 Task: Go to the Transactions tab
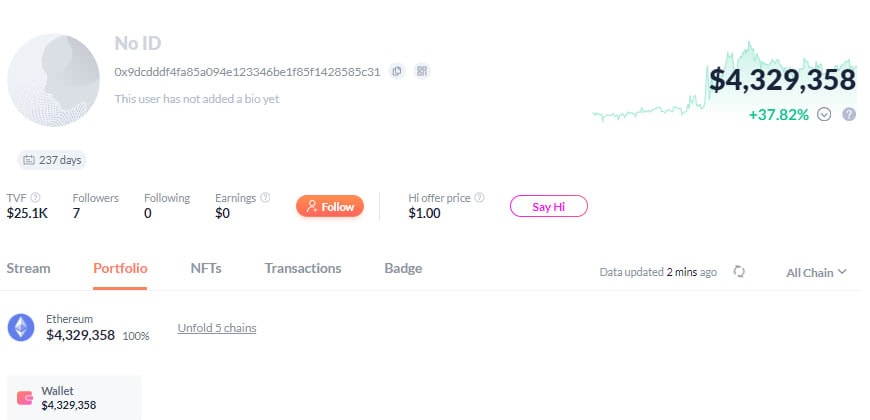[303, 269]
